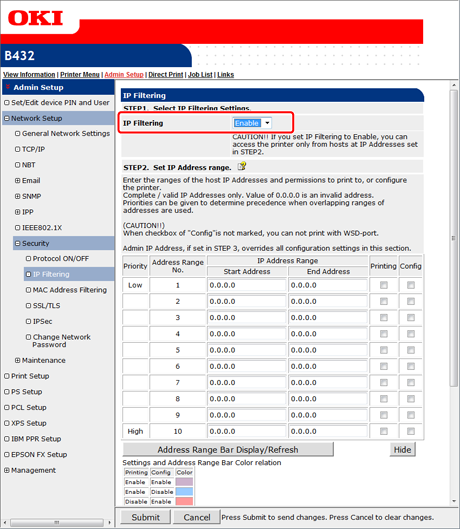Check Printing for address range 10

coord(384,431)
